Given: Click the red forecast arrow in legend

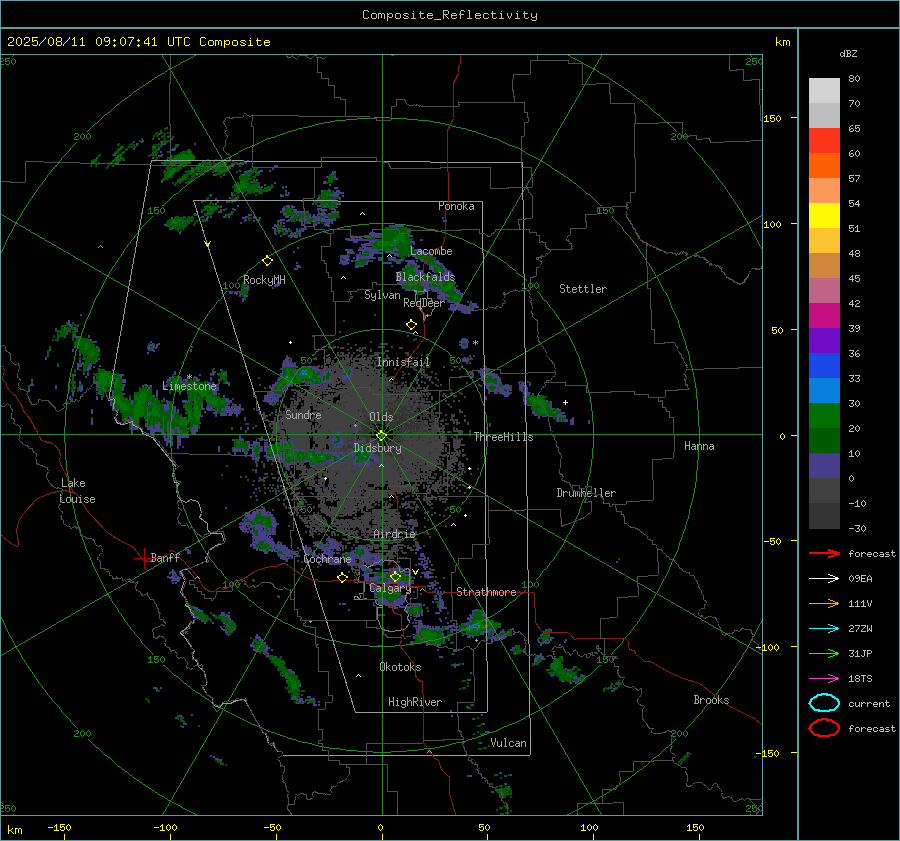Looking at the screenshot, I should (x=824, y=553).
